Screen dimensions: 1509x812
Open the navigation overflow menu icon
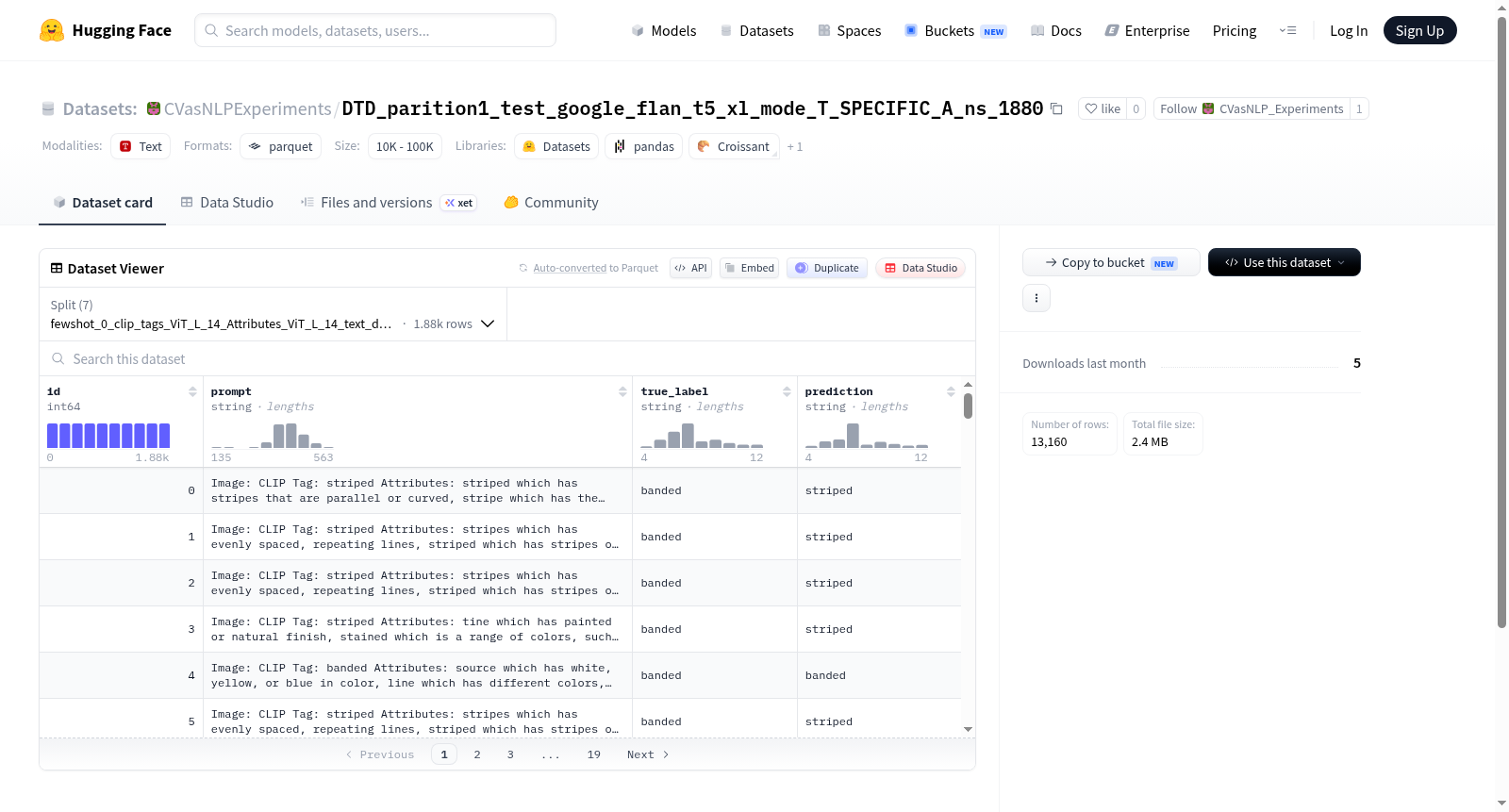tap(1287, 30)
